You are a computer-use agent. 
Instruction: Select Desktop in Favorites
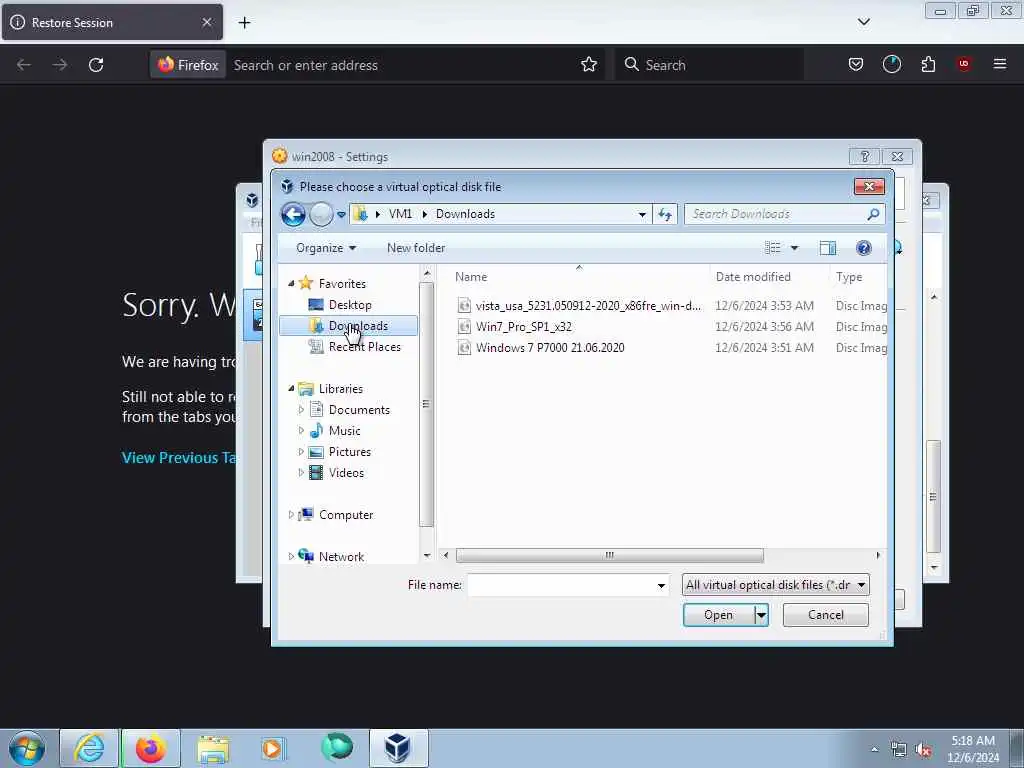coord(350,305)
